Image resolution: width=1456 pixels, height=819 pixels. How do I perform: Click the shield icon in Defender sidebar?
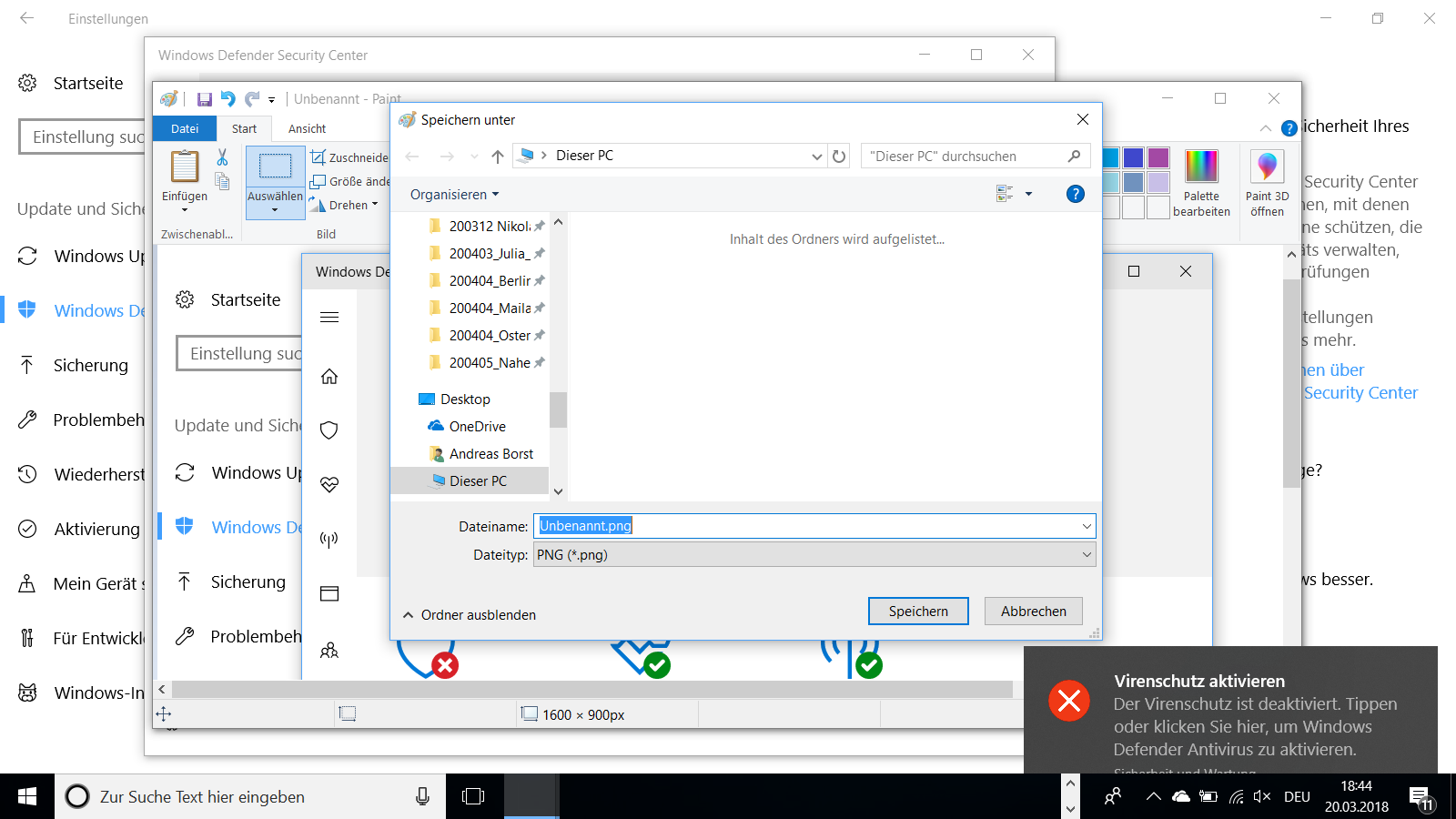[x=329, y=430]
